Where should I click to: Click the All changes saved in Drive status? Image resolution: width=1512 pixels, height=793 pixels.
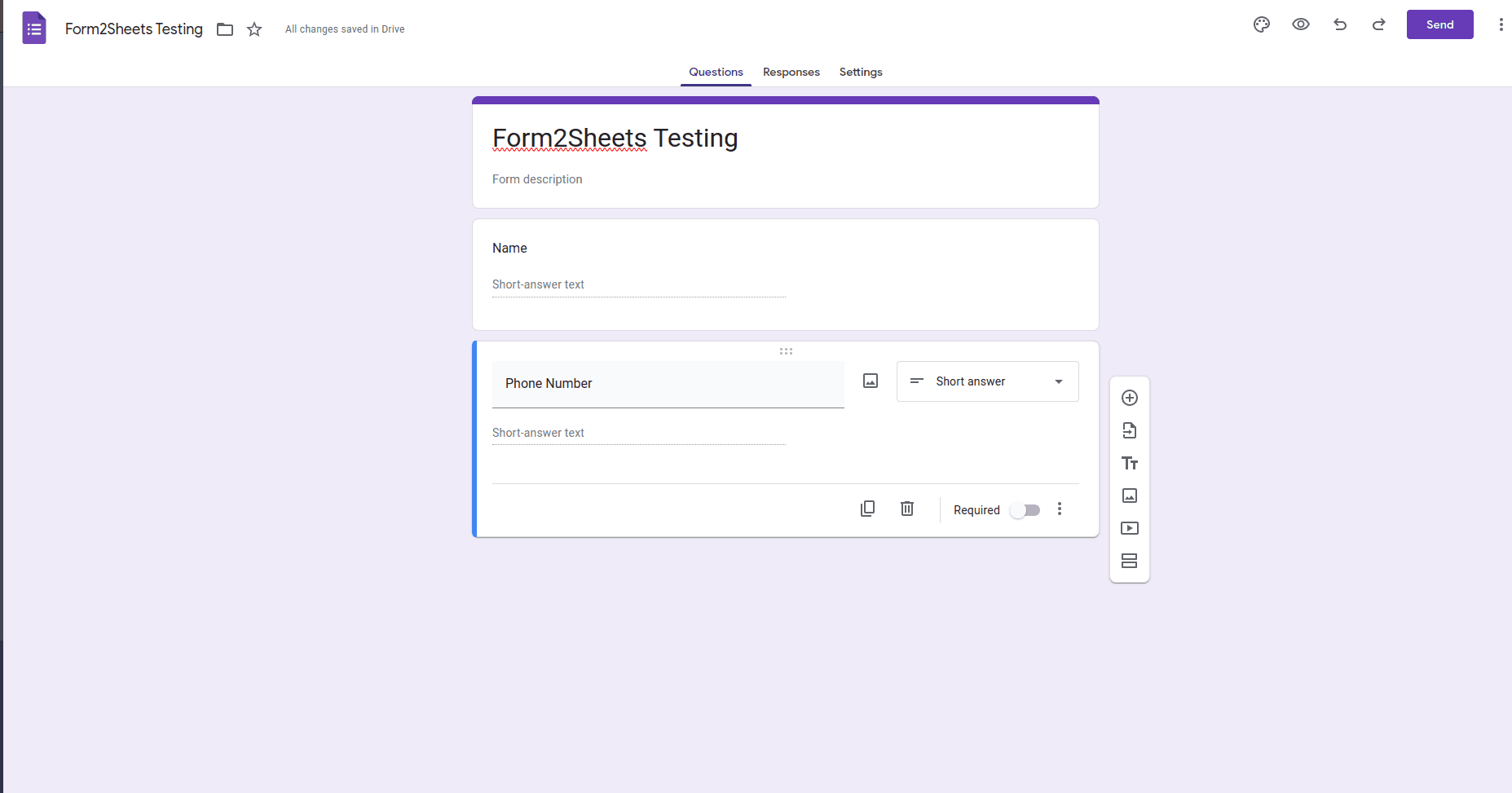click(345, 29)
